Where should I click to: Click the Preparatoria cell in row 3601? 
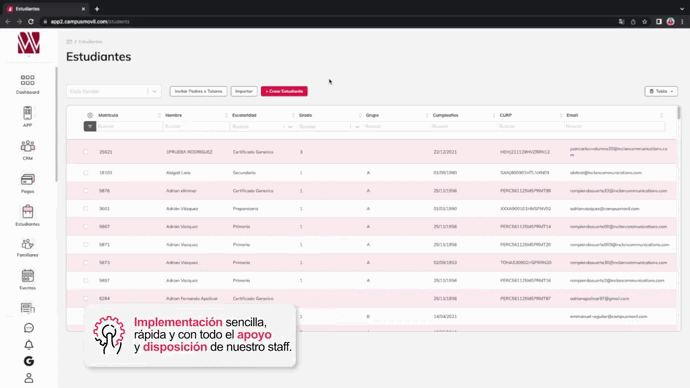tap(246, 209)
